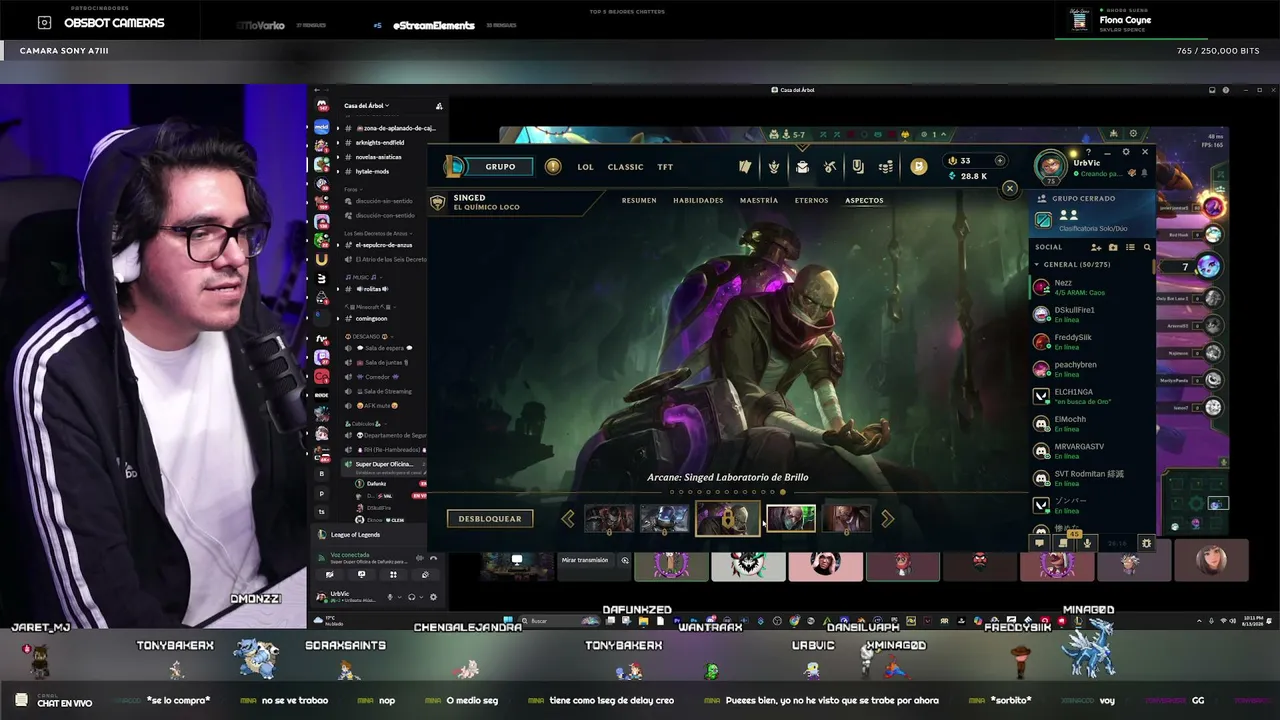The width and height of the screenshot is (1280, 720).
Task: Switch to the TFT tab
Action: tap(665, 167)
